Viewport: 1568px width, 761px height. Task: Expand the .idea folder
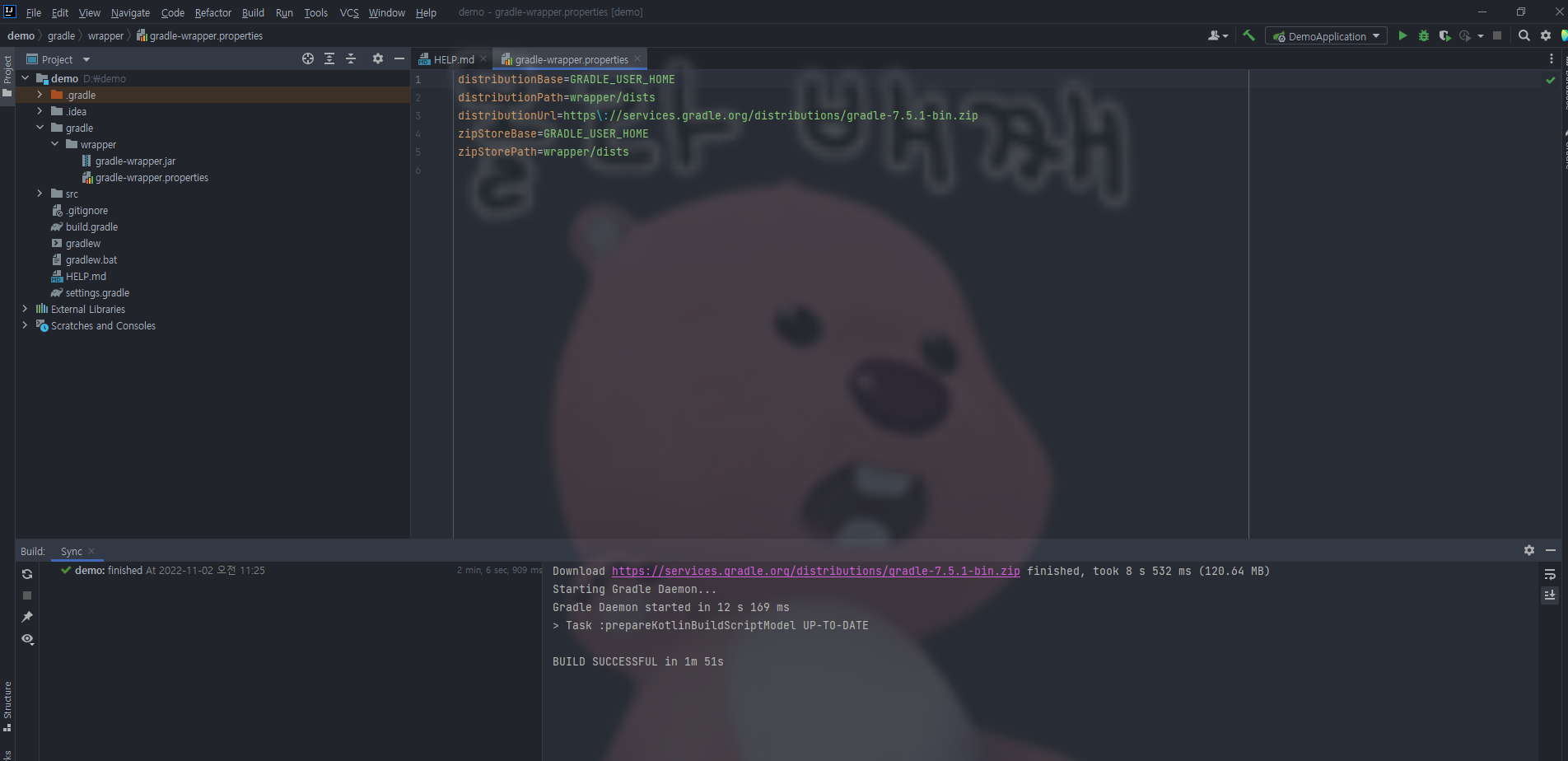point(40,111)
